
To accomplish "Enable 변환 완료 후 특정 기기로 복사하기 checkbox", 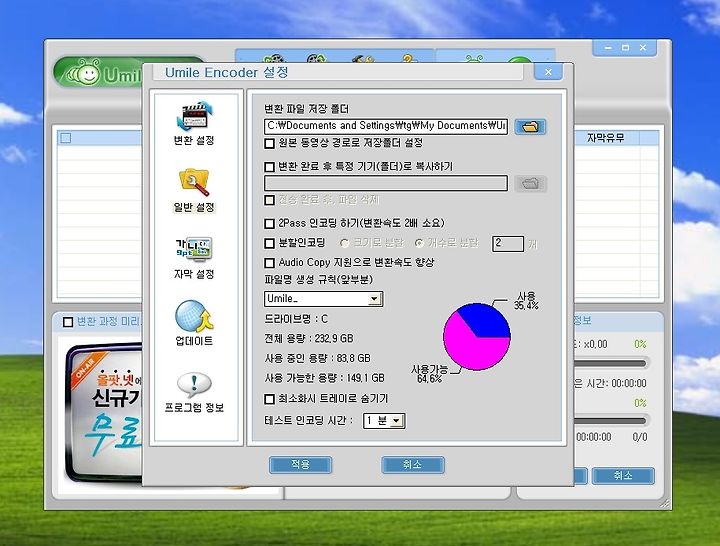I will pos(270,166).
